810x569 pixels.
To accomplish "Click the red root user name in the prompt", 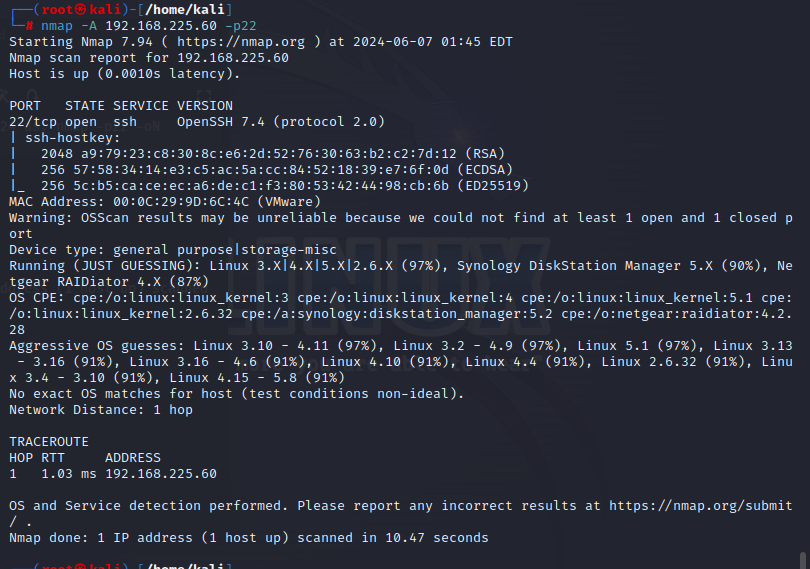I will pyautogui.click(x=57, y=10).
